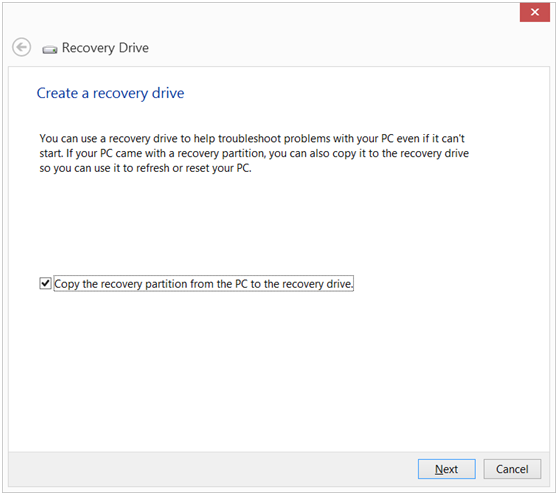The height and width of the screenshot is (495, 558).
Task: Click the empty white area below the checkbox
Action: 278,370
